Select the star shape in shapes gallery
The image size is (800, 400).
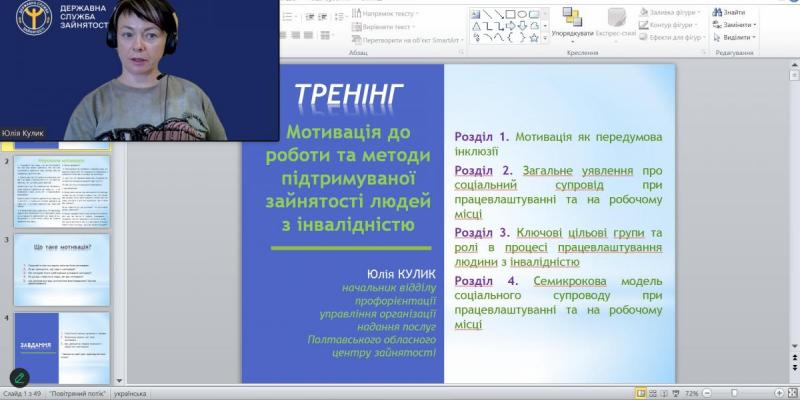click(x=534, y=37)
